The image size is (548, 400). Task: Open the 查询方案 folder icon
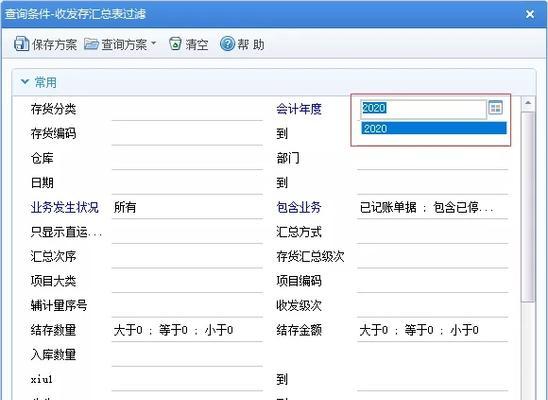(92, 44)
